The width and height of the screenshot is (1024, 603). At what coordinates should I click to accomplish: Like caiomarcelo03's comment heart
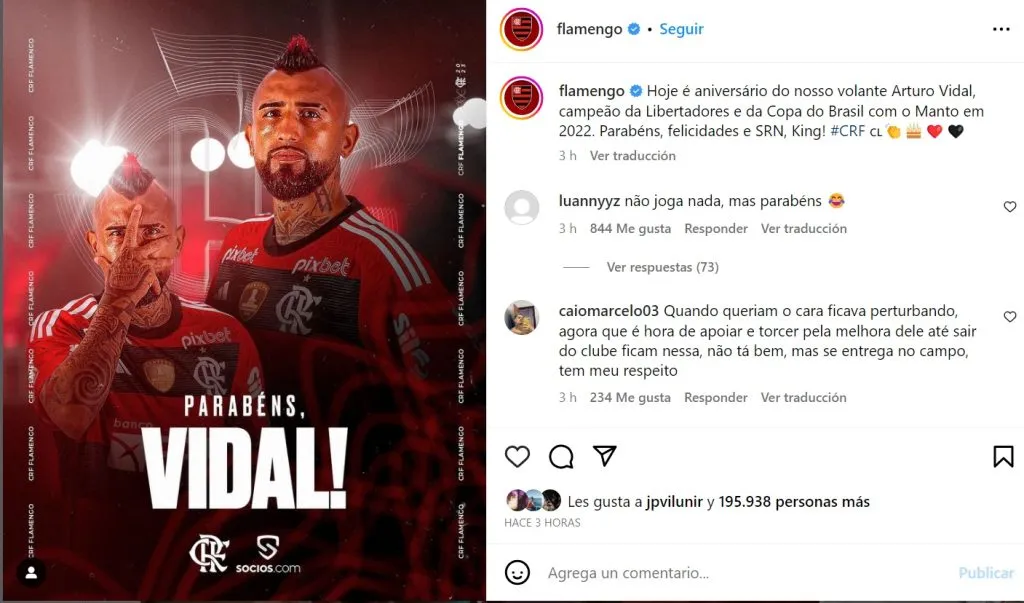pyautogui.click(x=1010, y=316)
